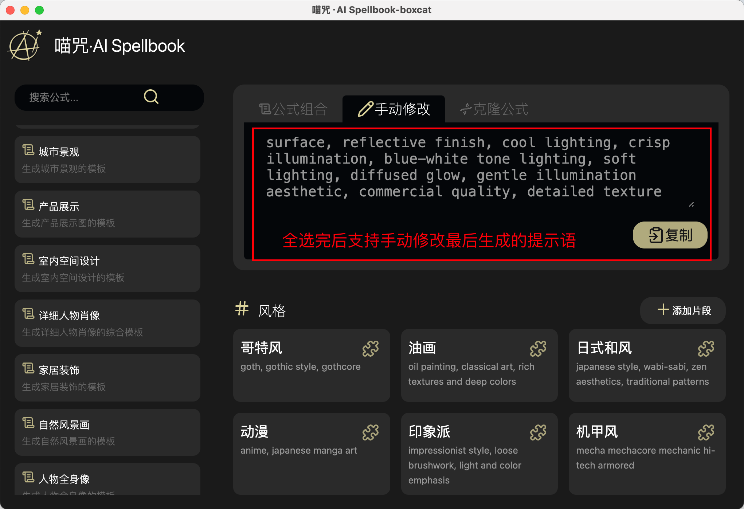Click the search magnifier icon
This screenshot has width=744, height=510.
coord(151,97)
